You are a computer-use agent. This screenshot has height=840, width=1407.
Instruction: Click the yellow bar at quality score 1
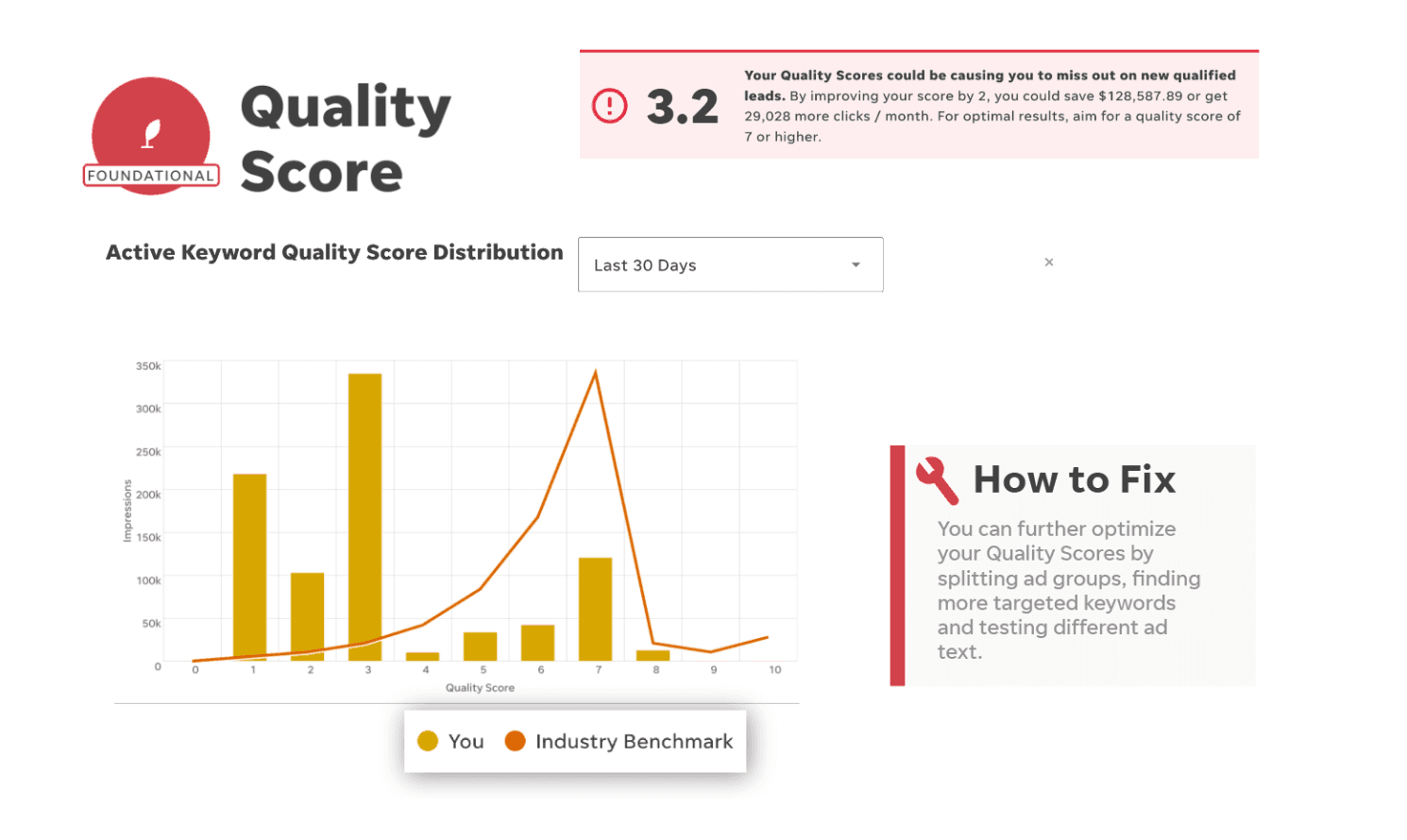pos(250,567)
